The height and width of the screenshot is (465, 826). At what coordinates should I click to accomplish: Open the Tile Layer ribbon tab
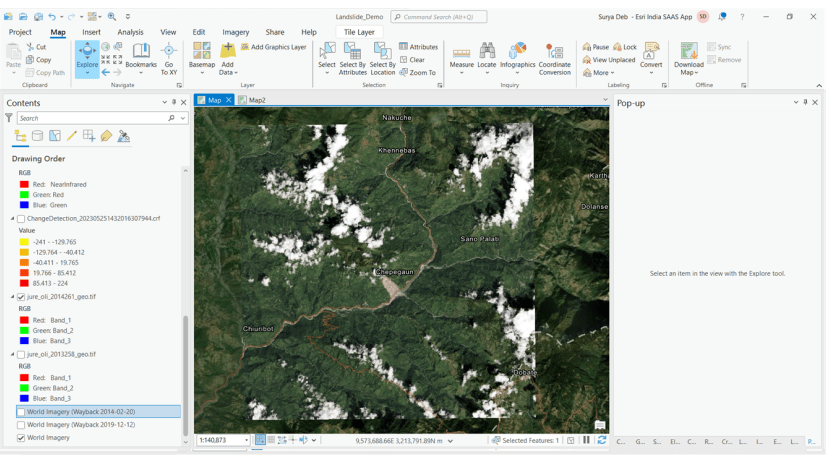pos(359,32)
